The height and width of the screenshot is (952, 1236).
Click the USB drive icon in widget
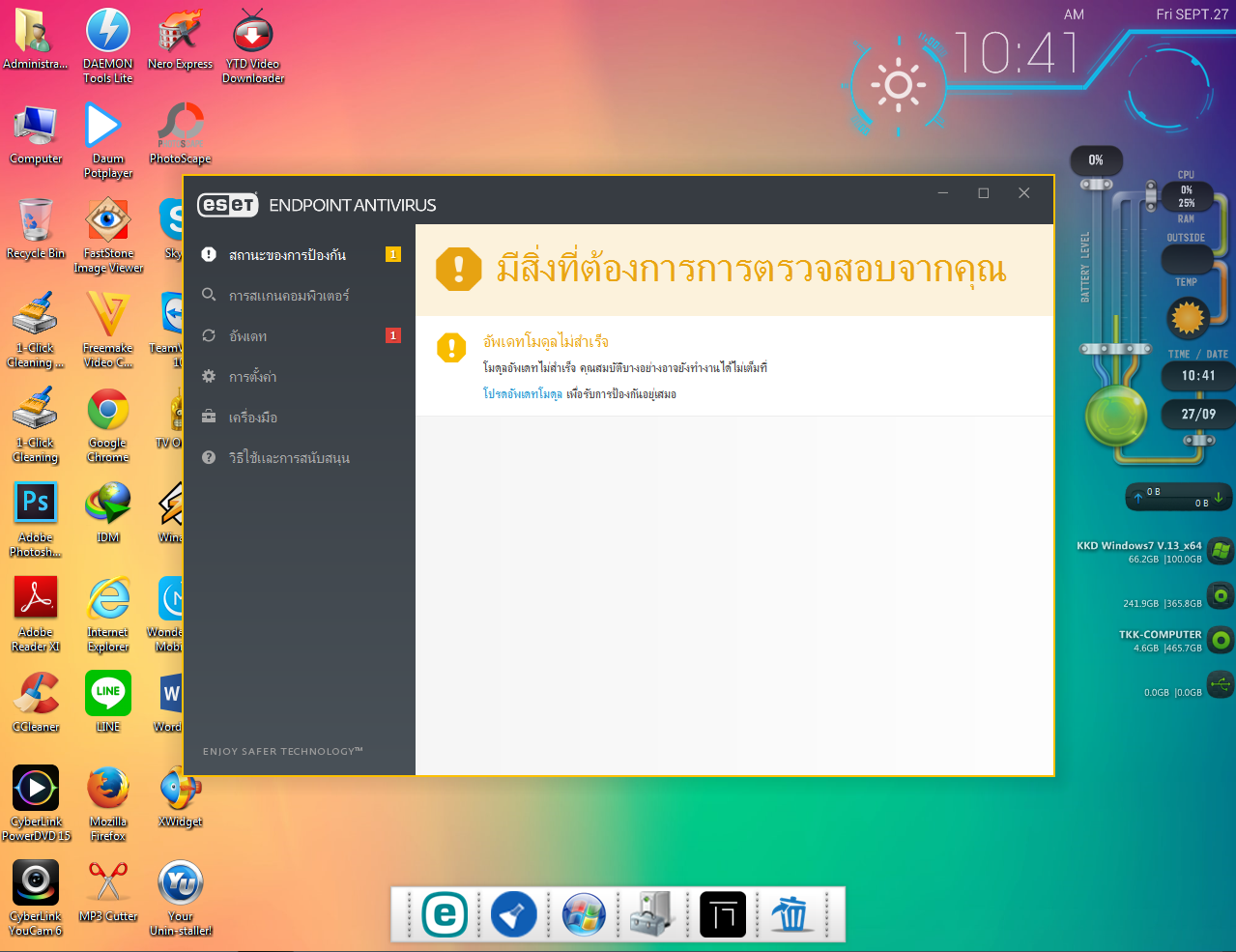(x=1221, y=685)
